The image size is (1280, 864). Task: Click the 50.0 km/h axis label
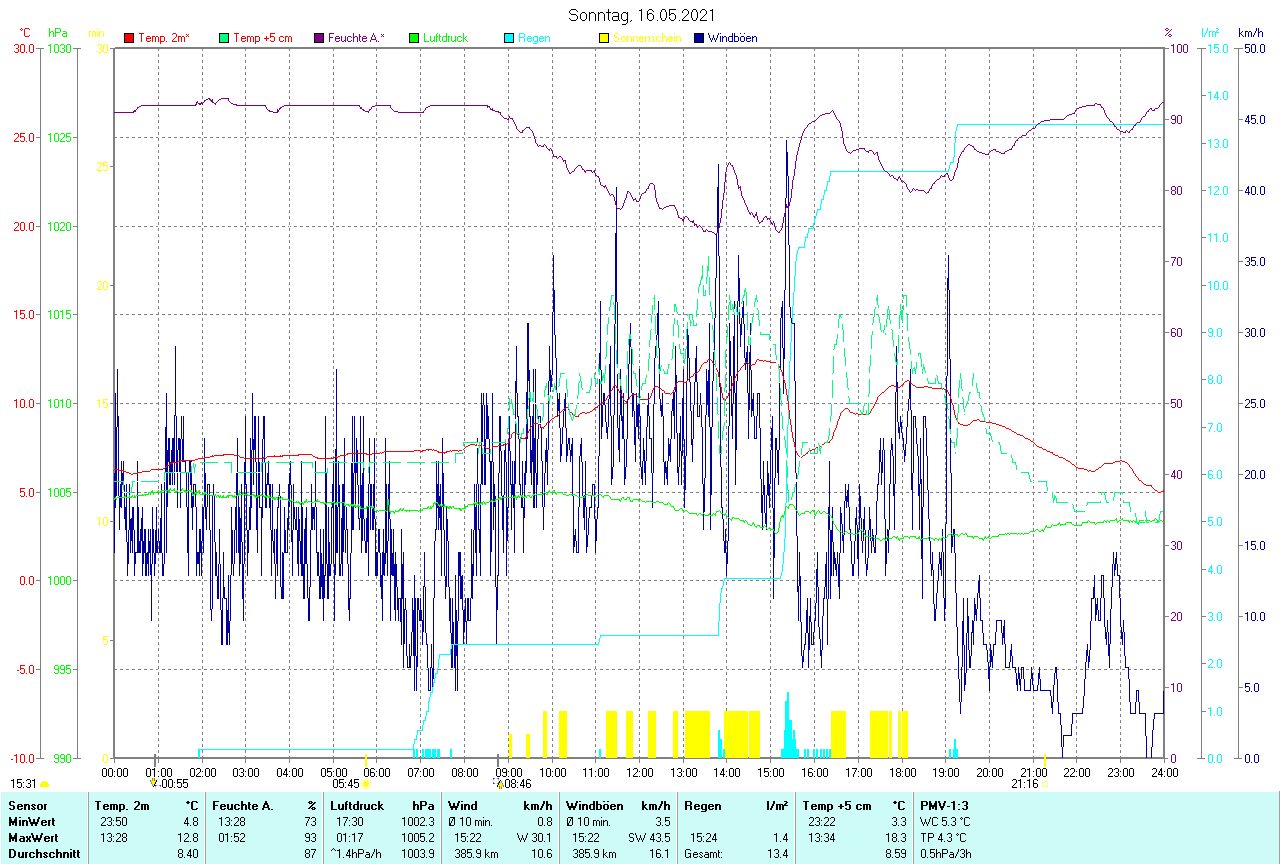1253,49
